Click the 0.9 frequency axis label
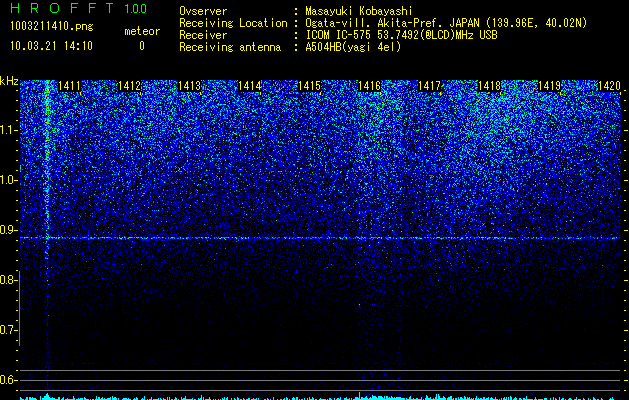Screen dimensions: 629x400 coord(8,230)
